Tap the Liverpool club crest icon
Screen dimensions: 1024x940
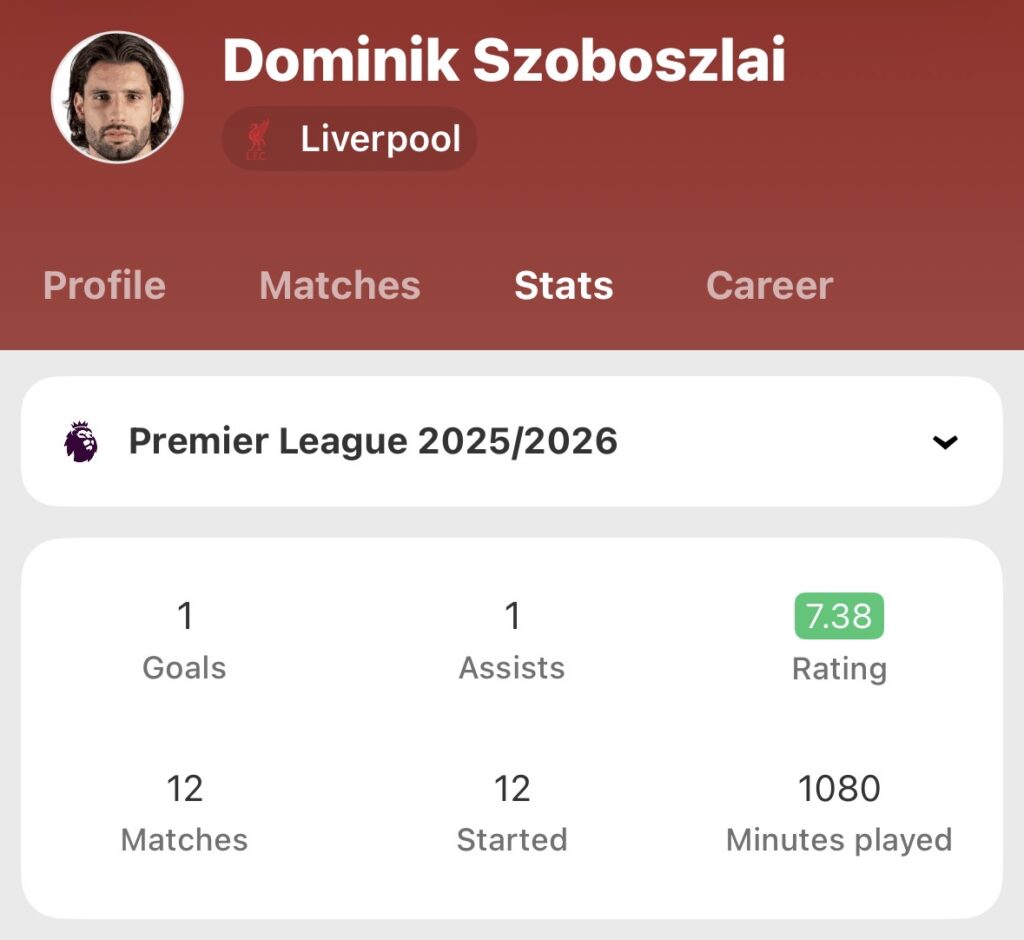click(257, 139)
